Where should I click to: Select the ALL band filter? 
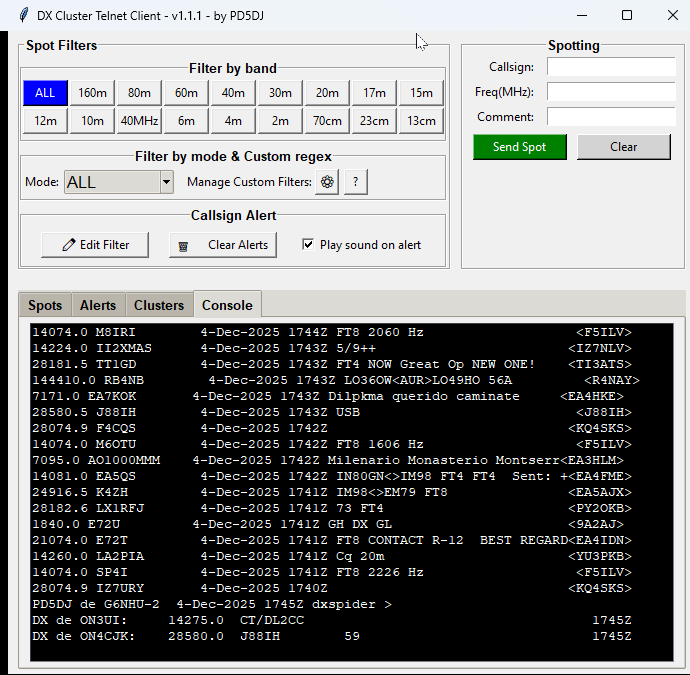tap(45, 93)
